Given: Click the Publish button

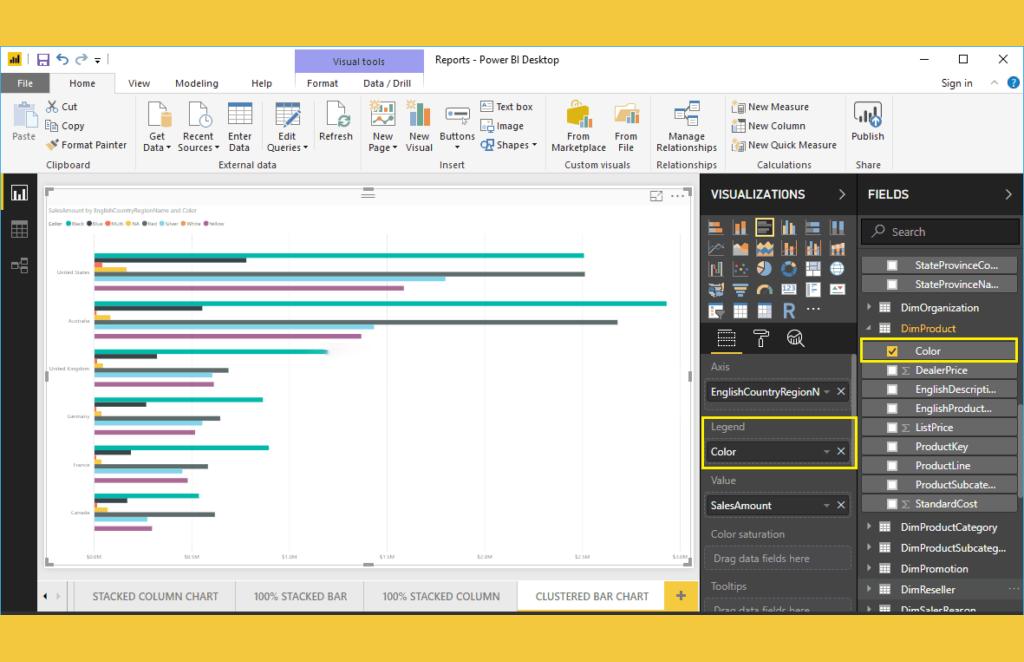Looking at the screenshot, I should click(867, 122).
